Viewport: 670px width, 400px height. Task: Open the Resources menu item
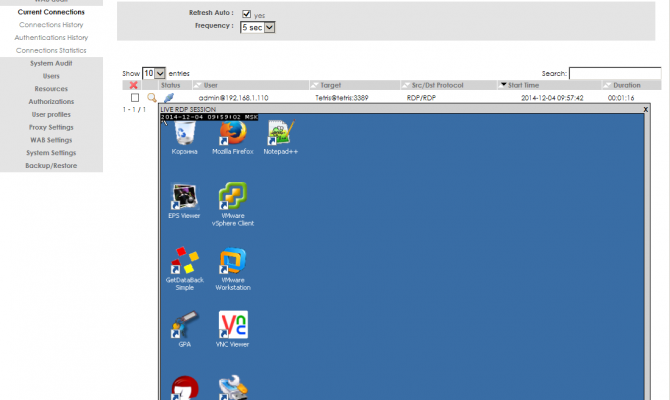(x=51, y=89)
